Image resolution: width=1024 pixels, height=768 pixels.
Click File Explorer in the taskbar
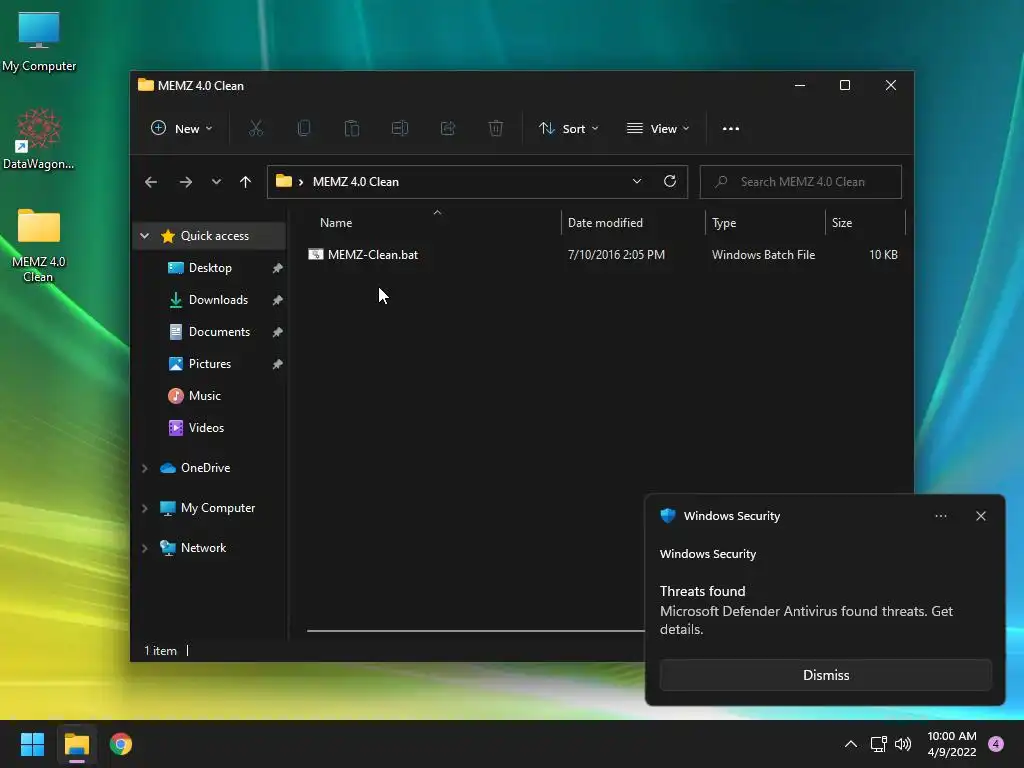tap(77, 744)
